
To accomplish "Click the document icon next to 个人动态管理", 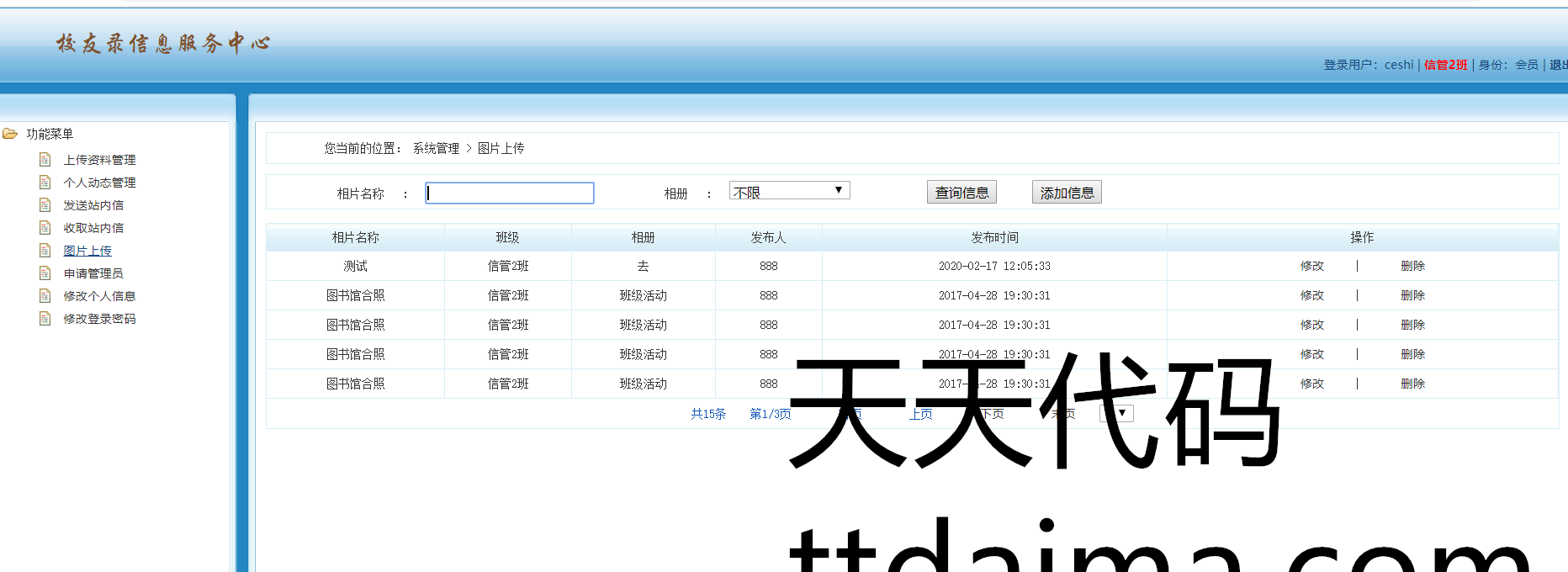I will click(x=45, y=183).
